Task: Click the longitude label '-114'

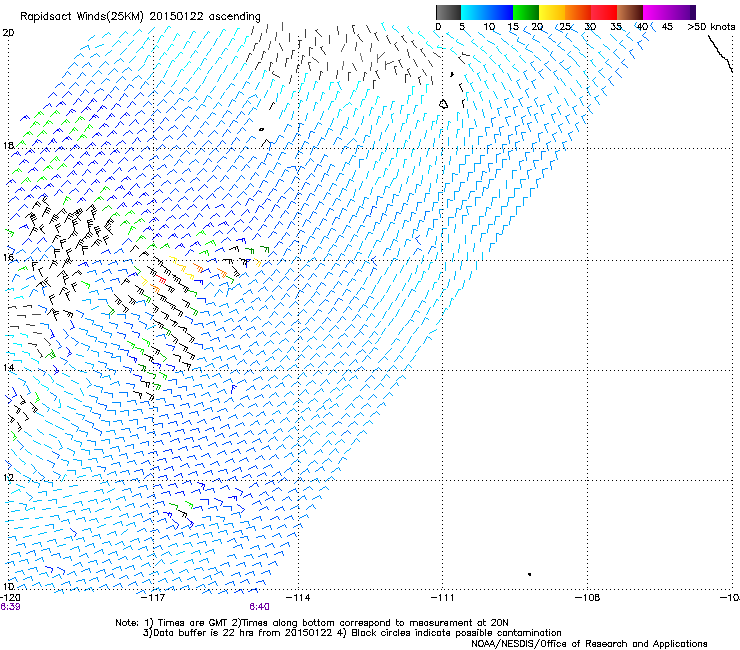Action: [x=298, y=598]
